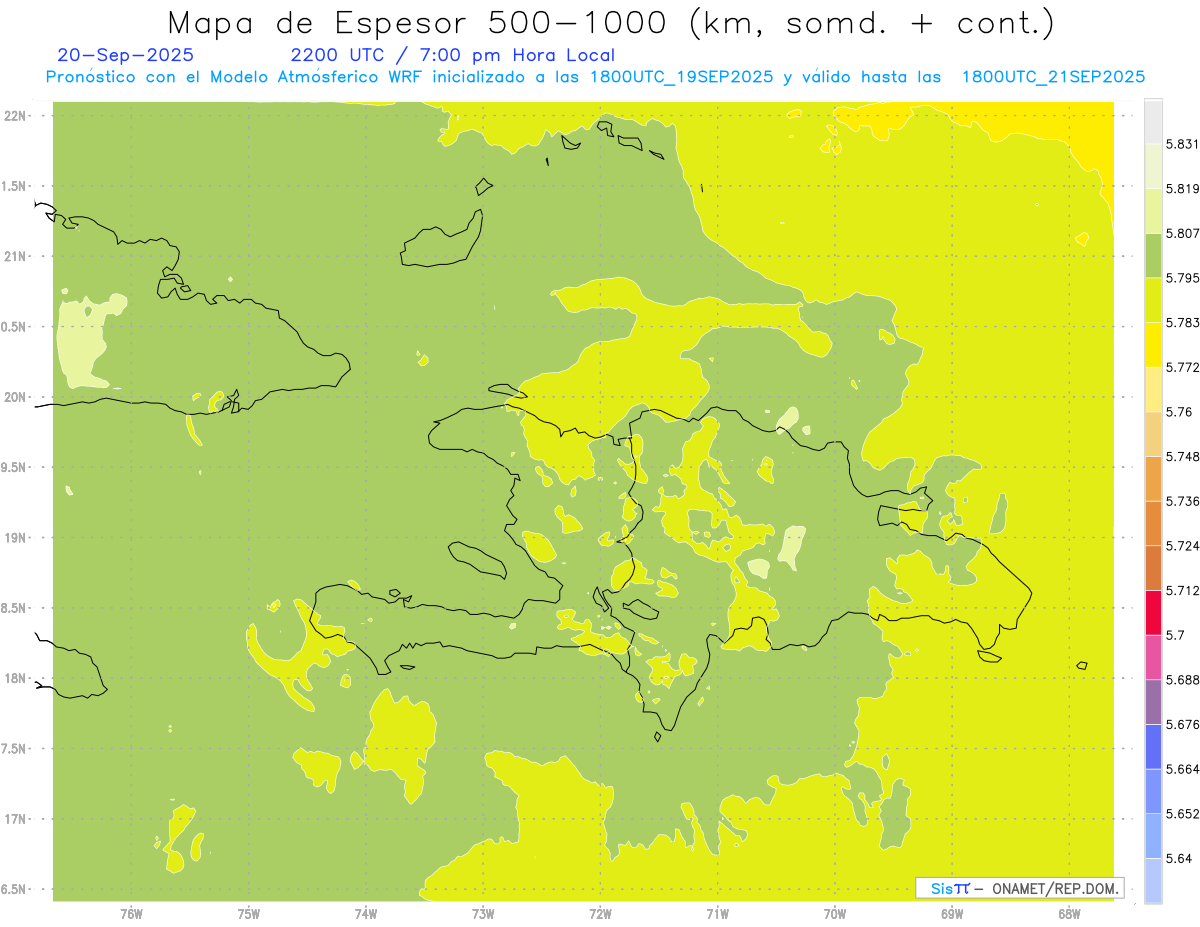Click the "7.5N" latitude axis label

(15, 749)
